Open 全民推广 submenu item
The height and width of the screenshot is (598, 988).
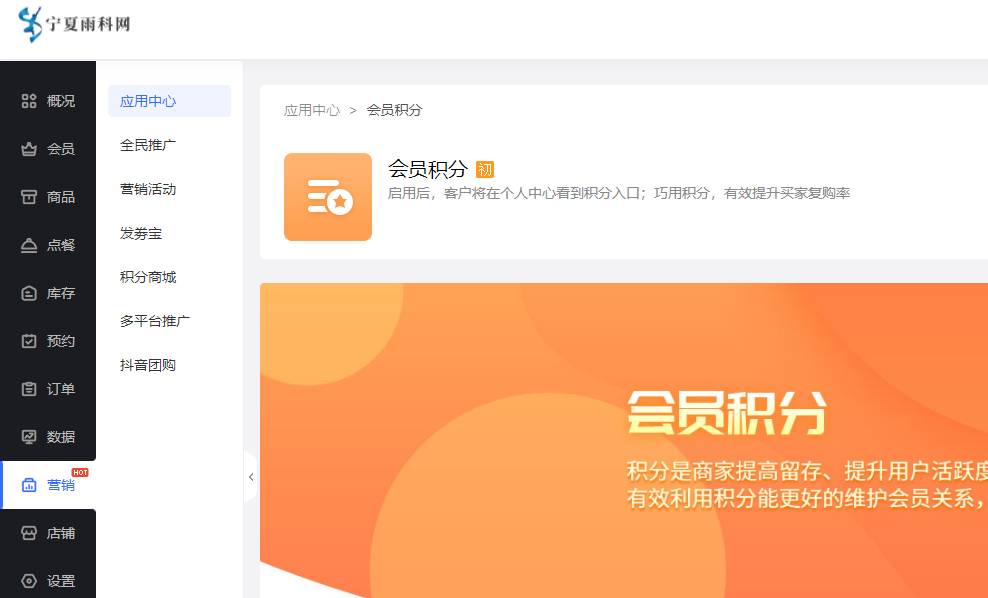[x=148, y=145]
